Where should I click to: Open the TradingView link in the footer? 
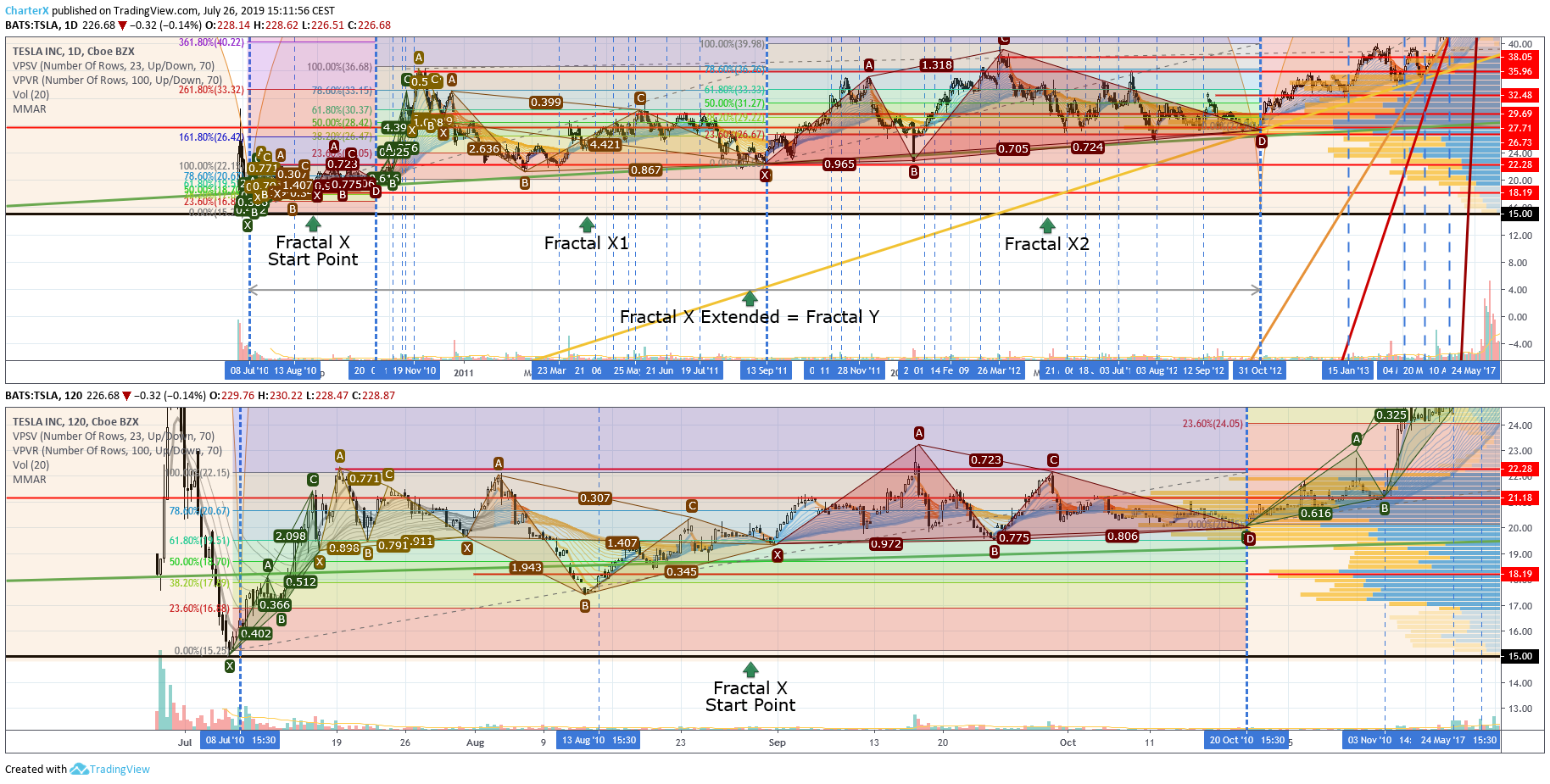click(120, 770)
